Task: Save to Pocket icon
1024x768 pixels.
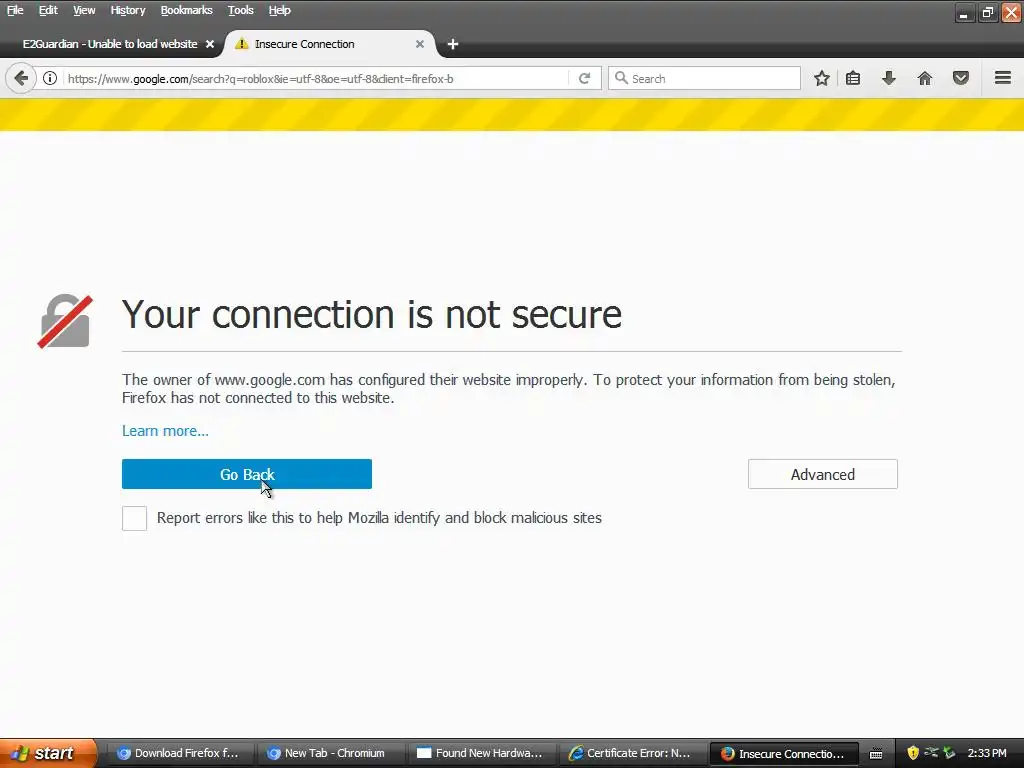Action: (961, 78)
